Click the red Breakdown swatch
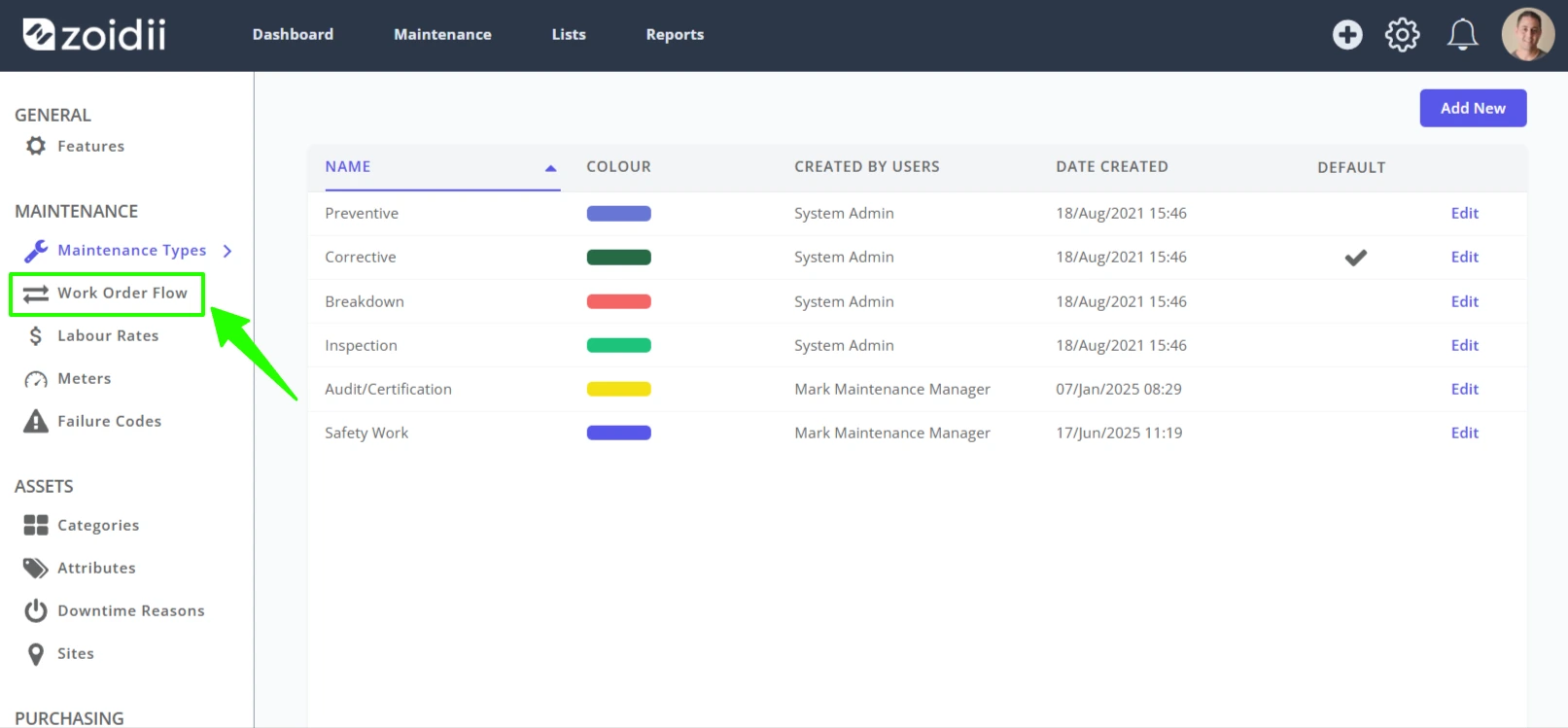The image size is (1568, 728). (x=618, y=301)
